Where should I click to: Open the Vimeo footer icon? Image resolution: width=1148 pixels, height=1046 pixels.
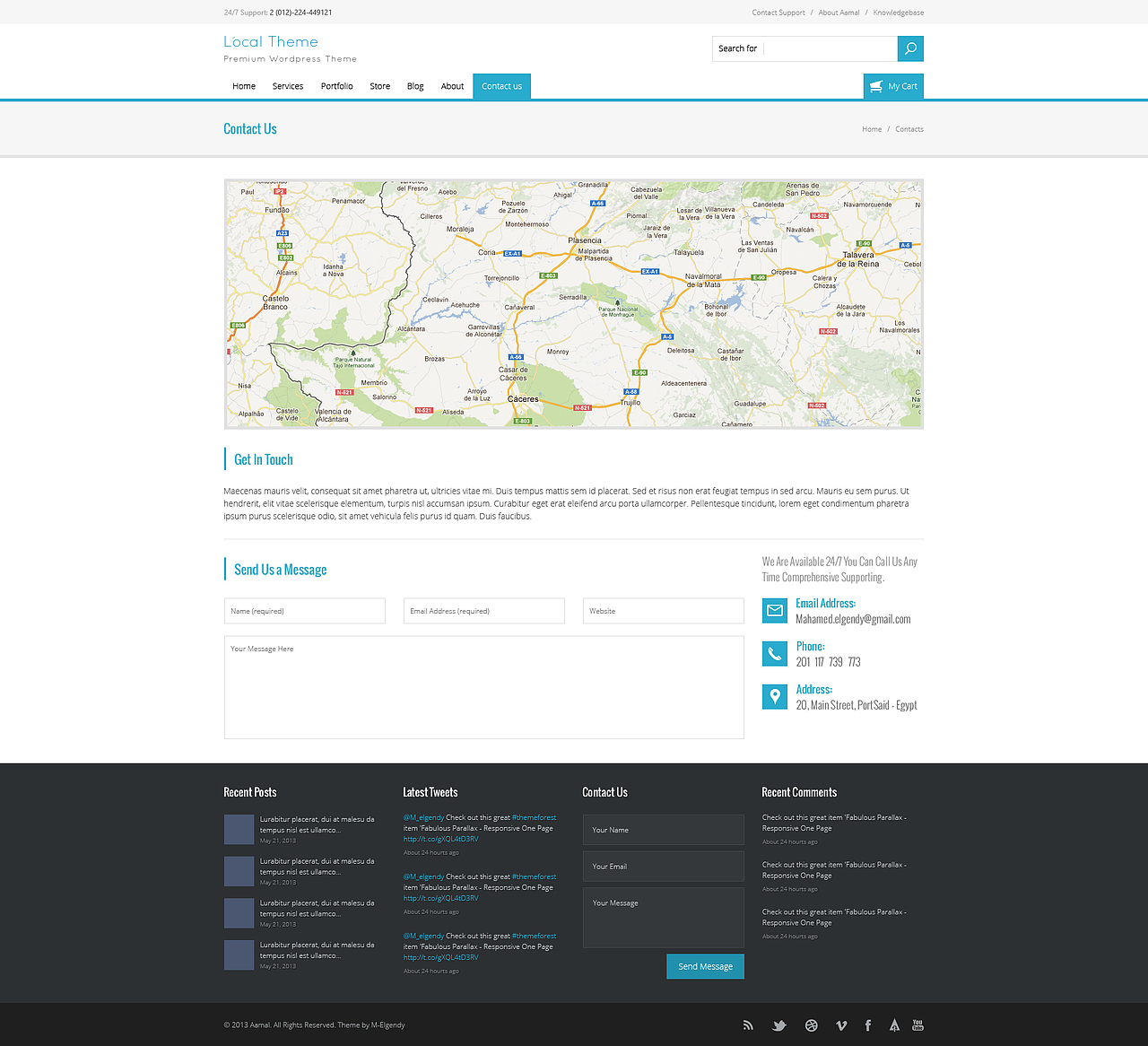[x=841, y=1025]
